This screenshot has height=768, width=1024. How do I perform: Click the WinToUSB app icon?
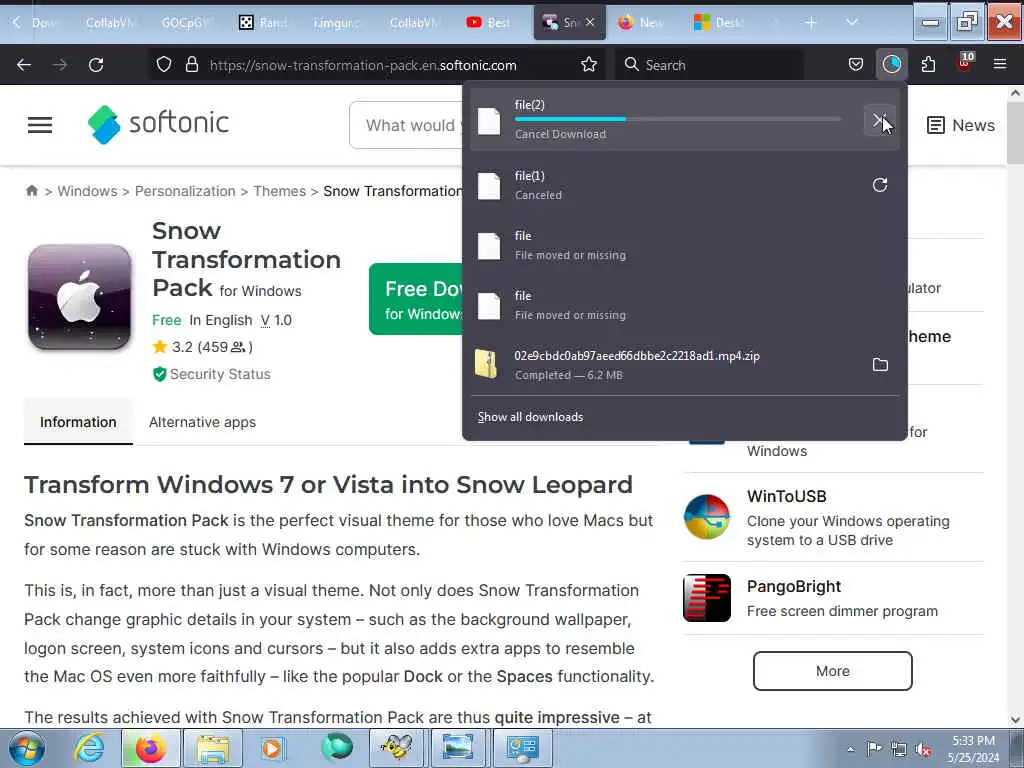pos(707,517)
